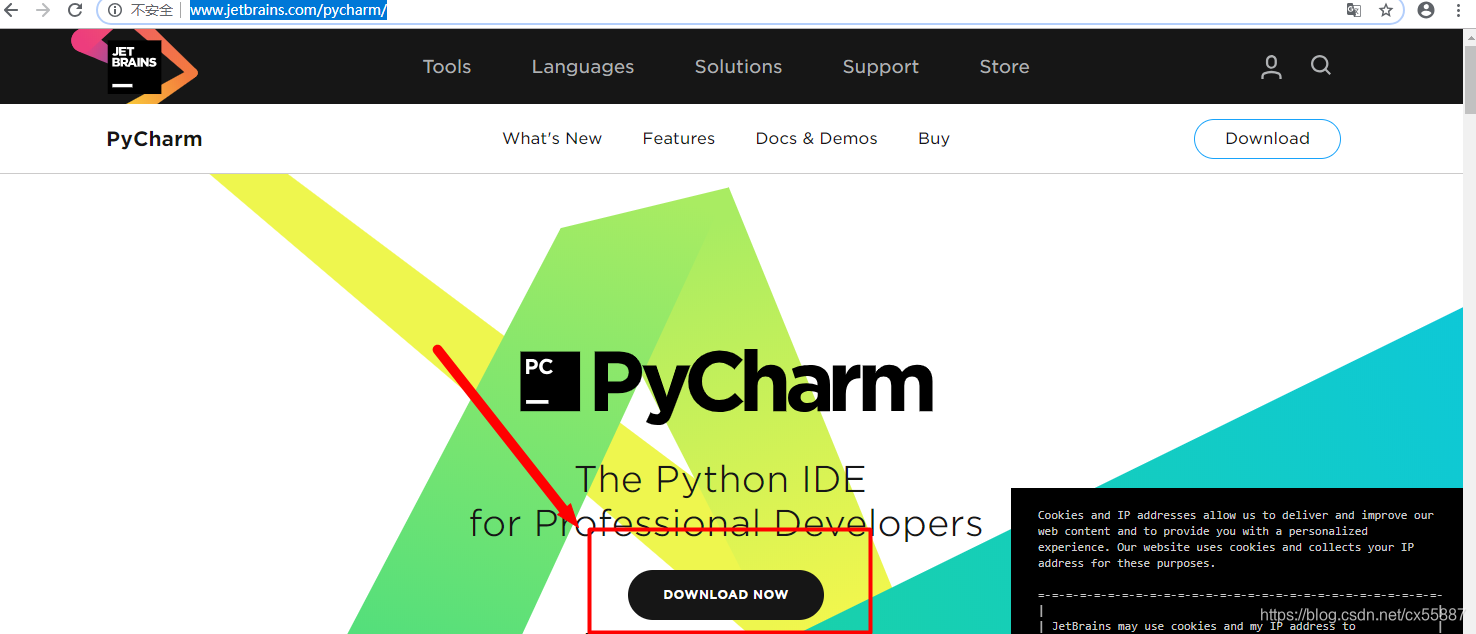Screen dimensions: 1476x634
Task: Open the Store menu
Action: pos(1005,67)
